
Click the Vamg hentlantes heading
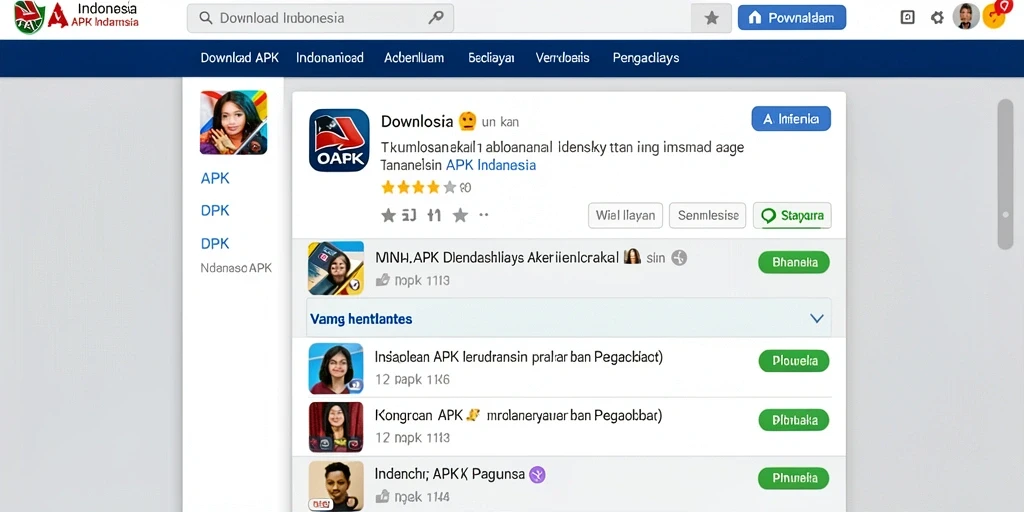(x=361, y=319)
